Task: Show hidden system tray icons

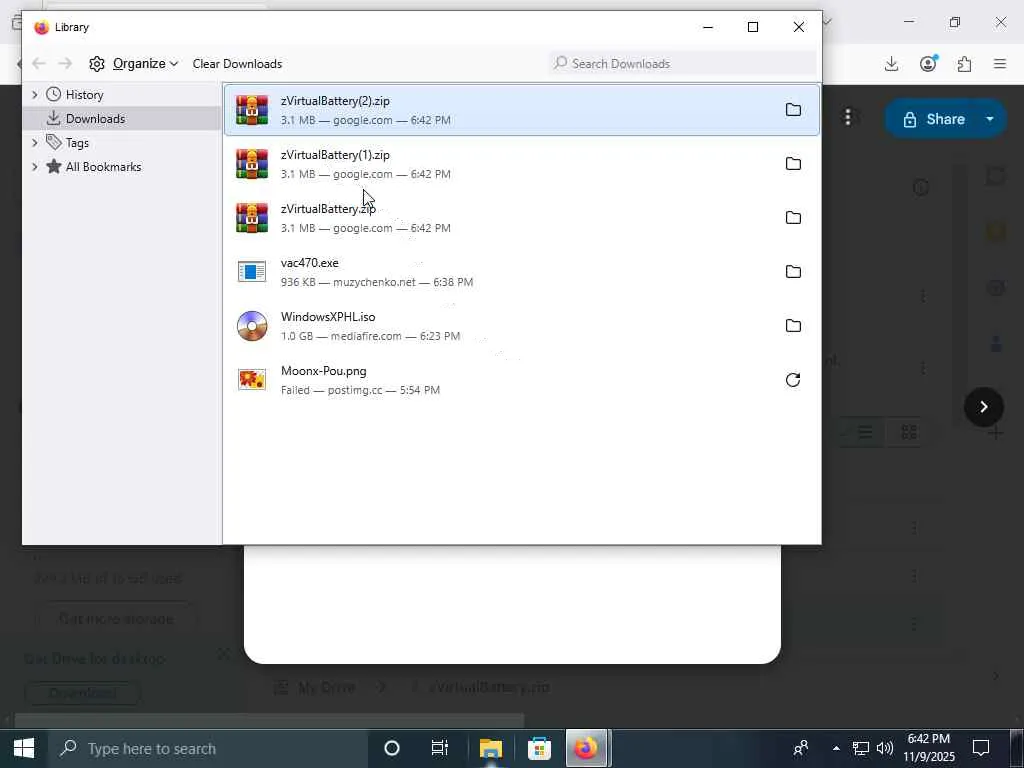Action: (836, 748)
